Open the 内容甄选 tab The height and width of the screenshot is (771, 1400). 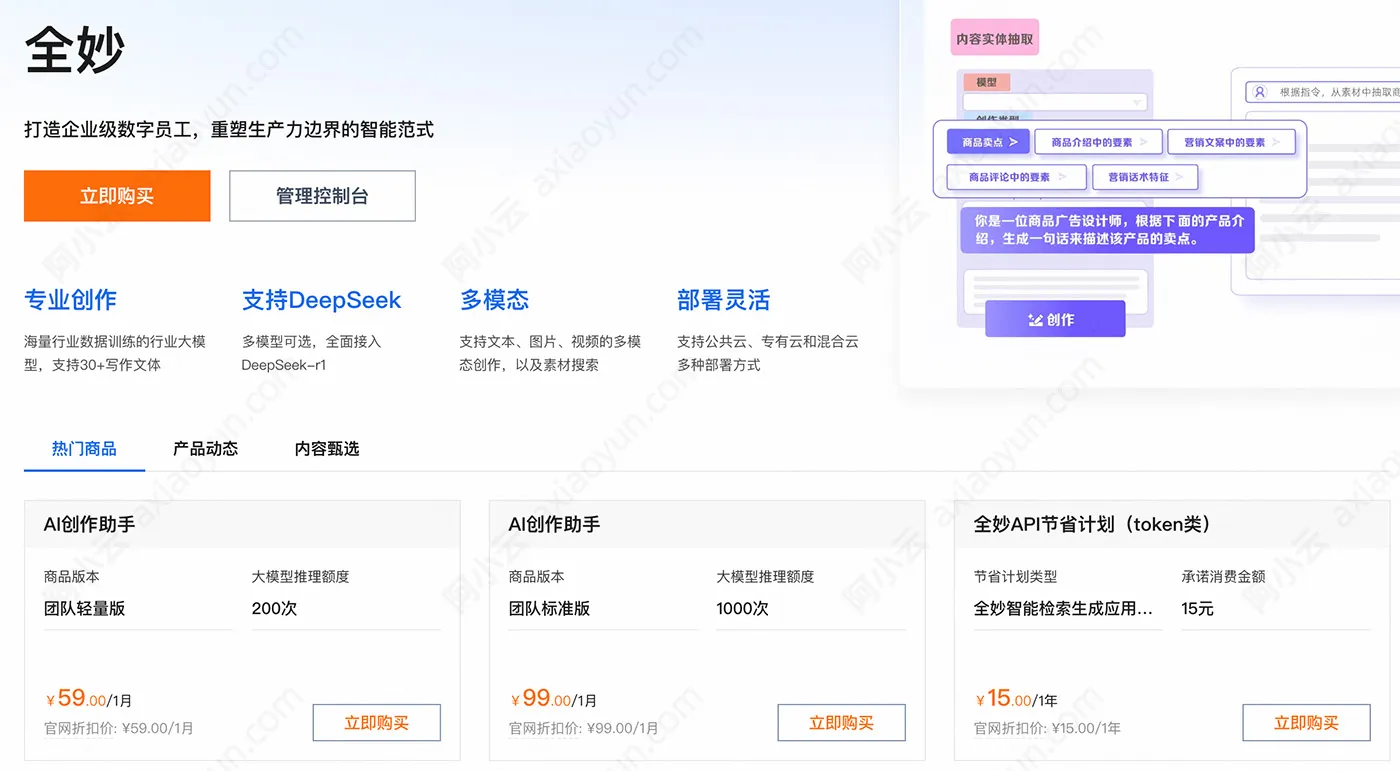pos(327,448)
